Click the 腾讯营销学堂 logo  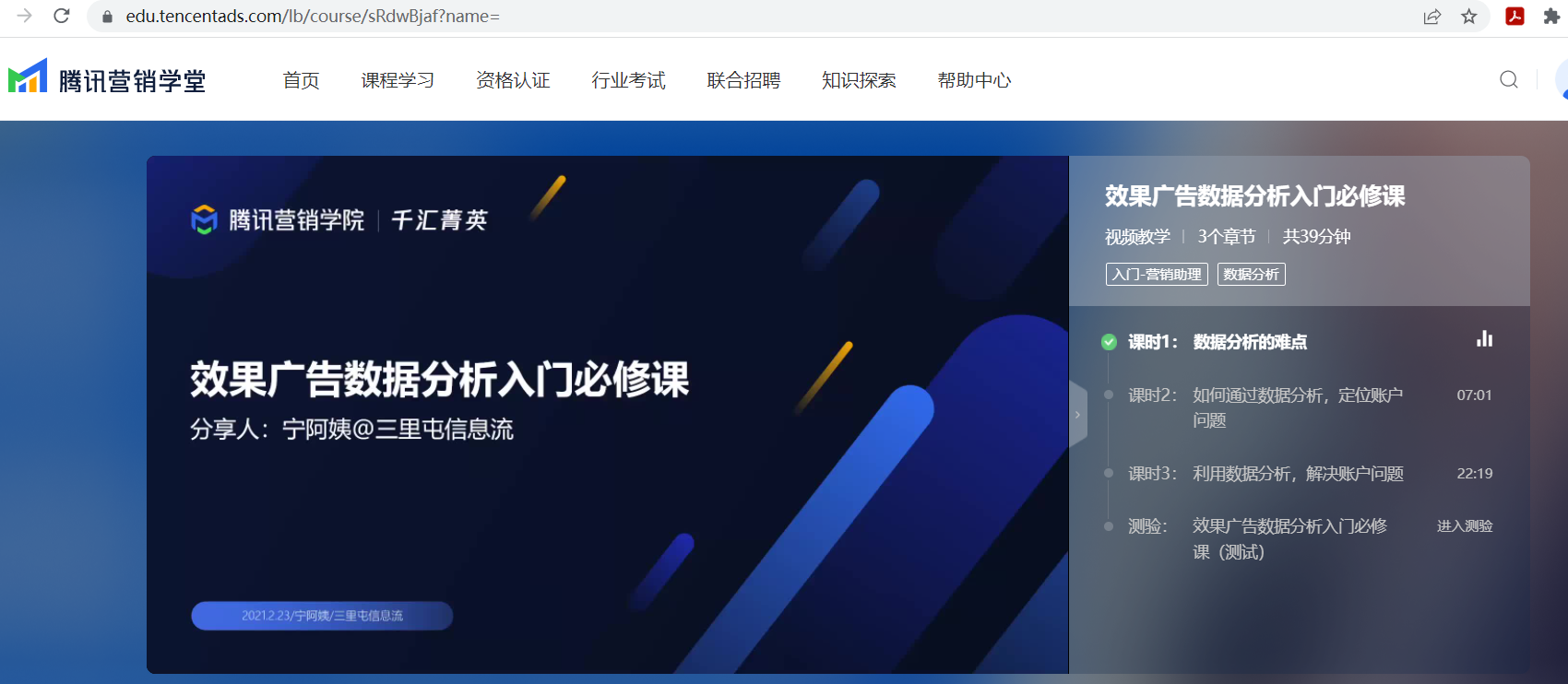(107, 78)
